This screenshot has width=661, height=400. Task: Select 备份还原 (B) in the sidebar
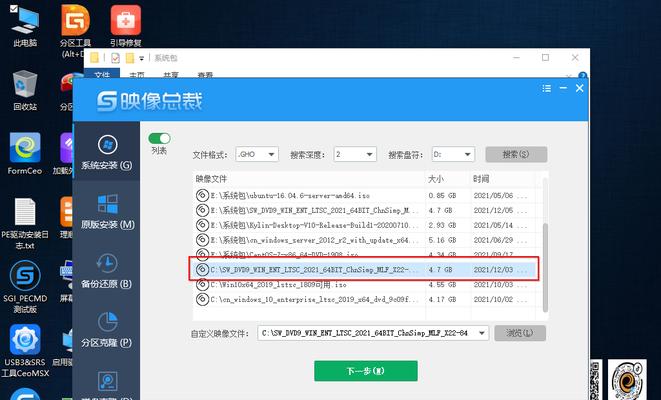[107, 271]
